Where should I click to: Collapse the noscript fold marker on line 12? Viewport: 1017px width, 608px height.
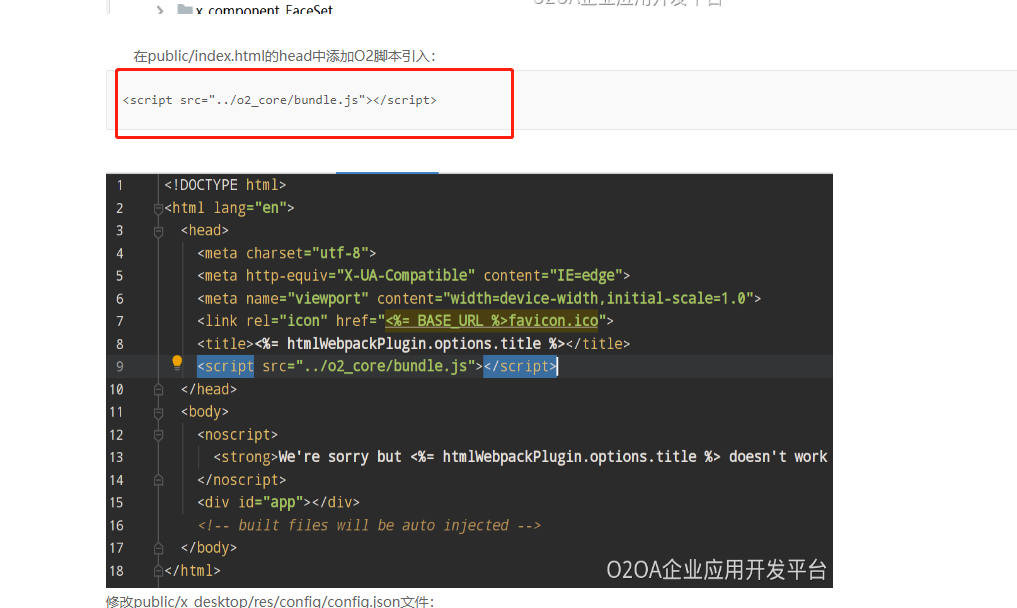click(158, 435)
